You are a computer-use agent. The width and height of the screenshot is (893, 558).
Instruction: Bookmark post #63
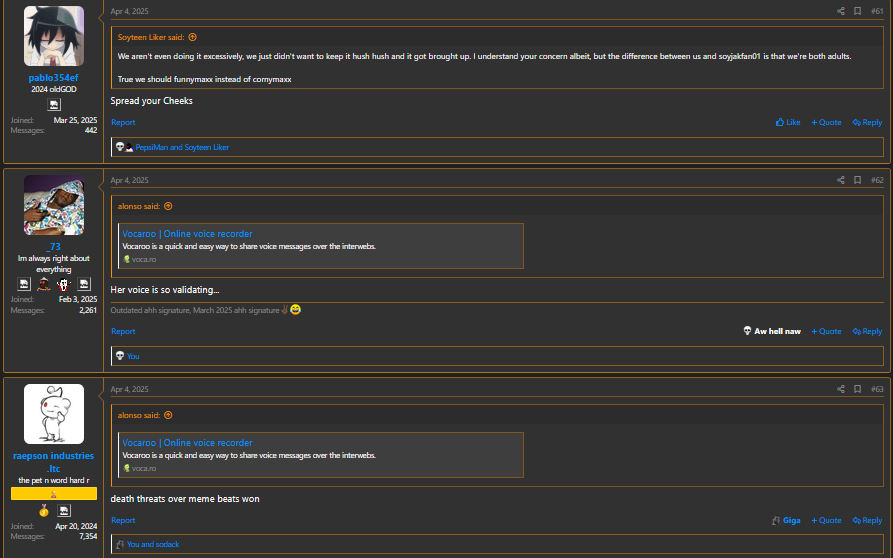coord(857,389)
